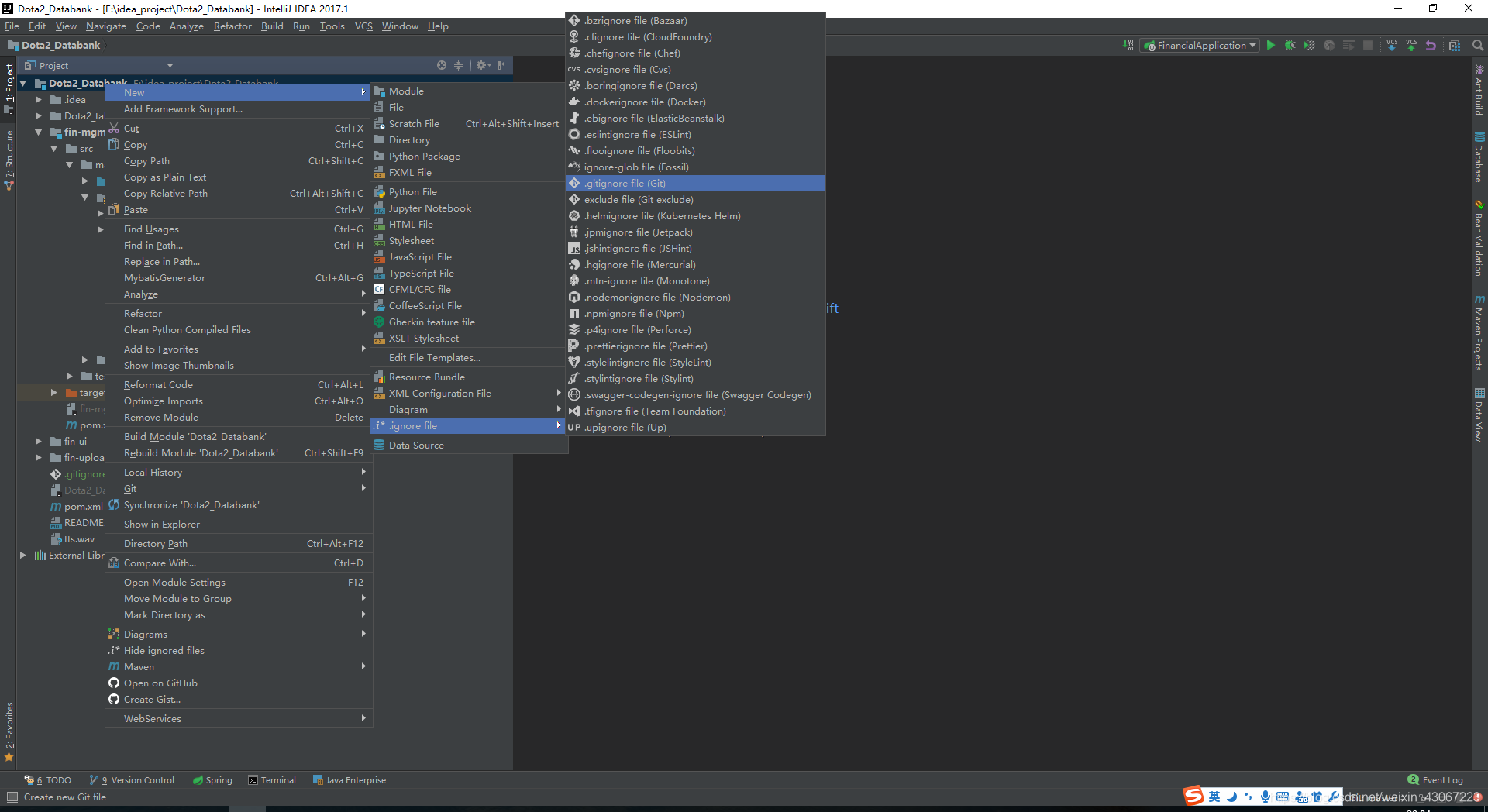Image resolution: width=1488 pixels, height=812 pixels.
Task: Open Version Control tool window tab
Action: point(132,780)
